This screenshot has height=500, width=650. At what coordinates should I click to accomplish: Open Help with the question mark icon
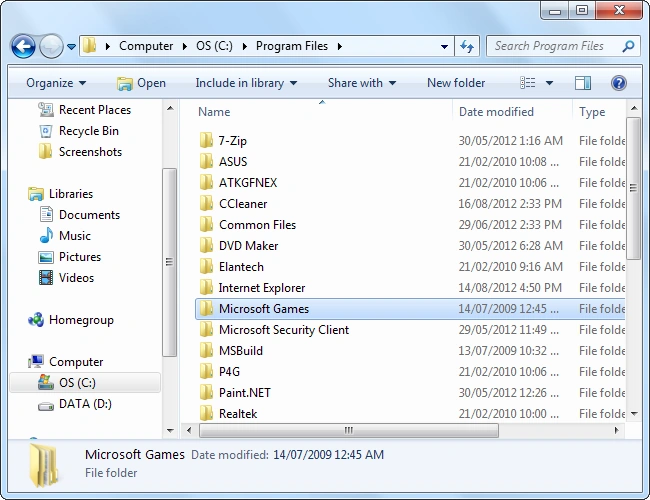coord(618,83)
